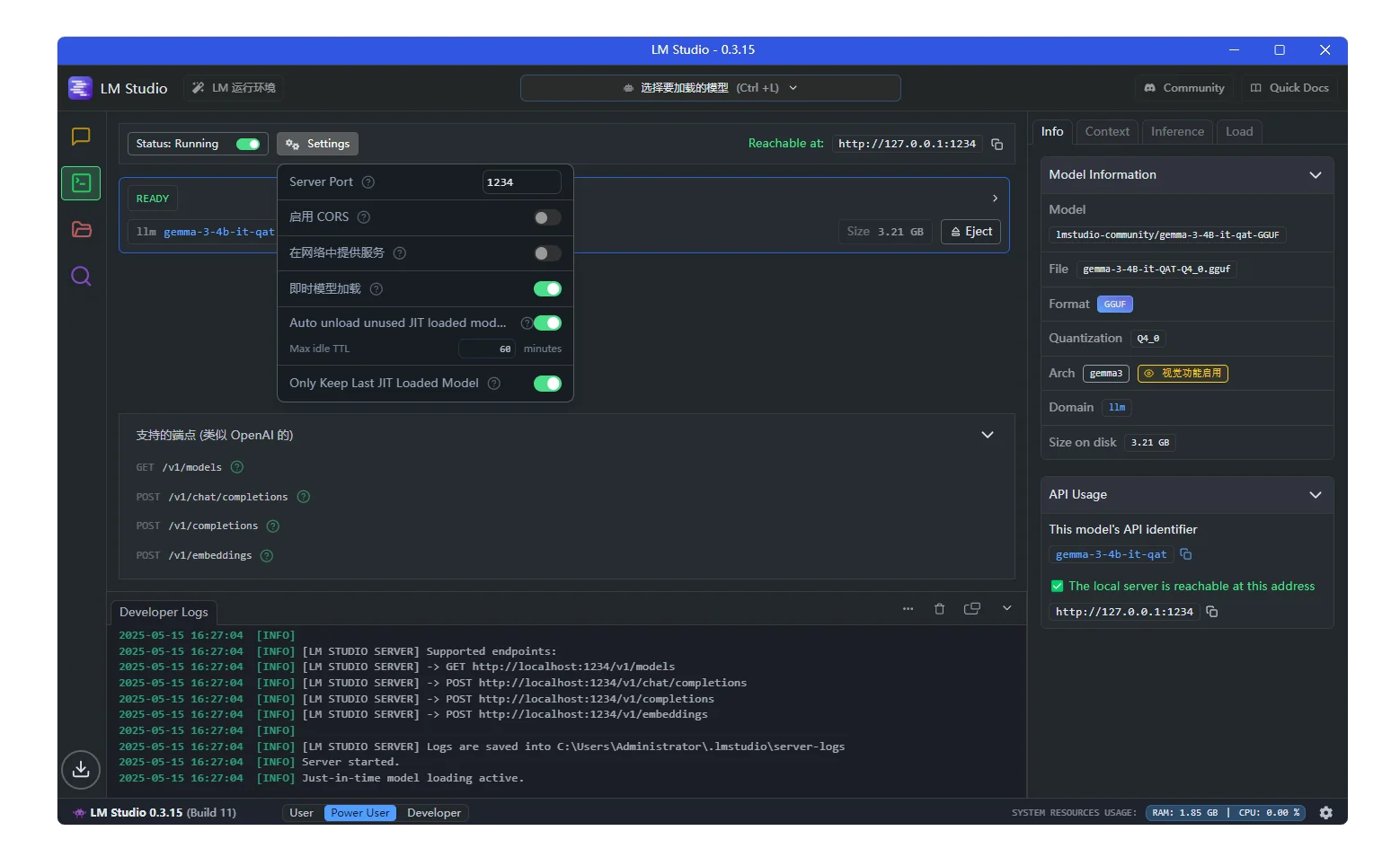Switch to the Inference tab

pyautogui.click(x=1177, y=132)
